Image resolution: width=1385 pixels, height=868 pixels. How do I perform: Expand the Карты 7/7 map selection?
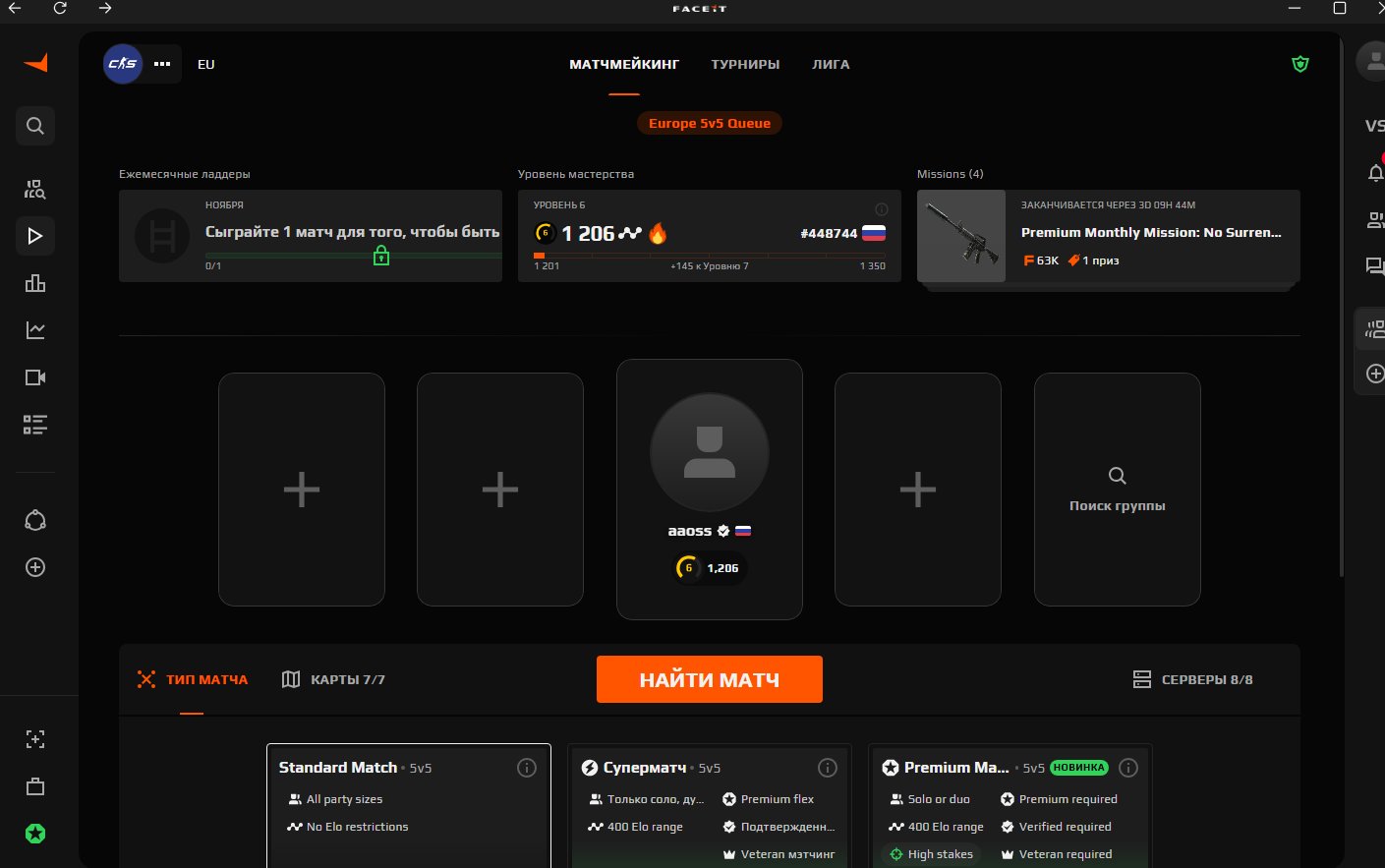point(333,679)
